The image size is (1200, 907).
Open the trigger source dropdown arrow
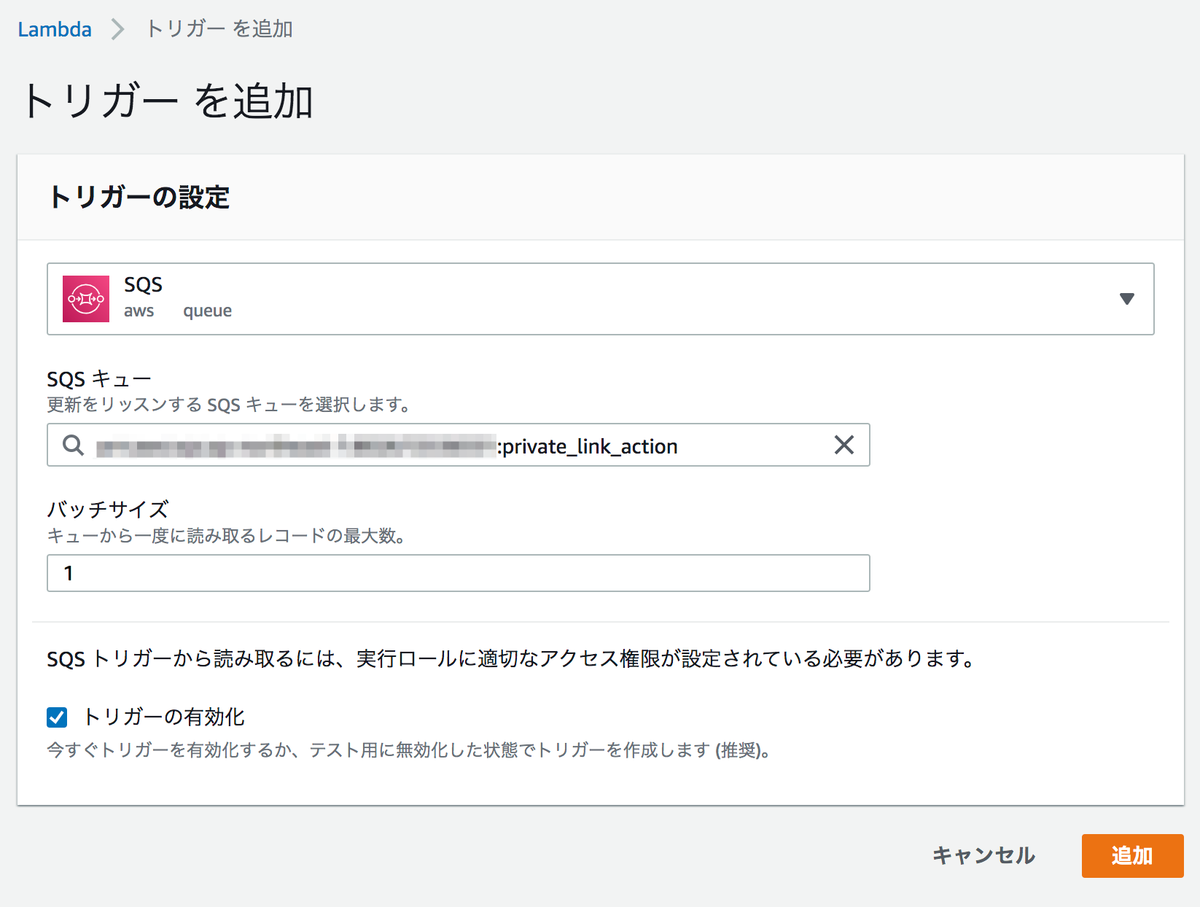tap(1129, 297)
